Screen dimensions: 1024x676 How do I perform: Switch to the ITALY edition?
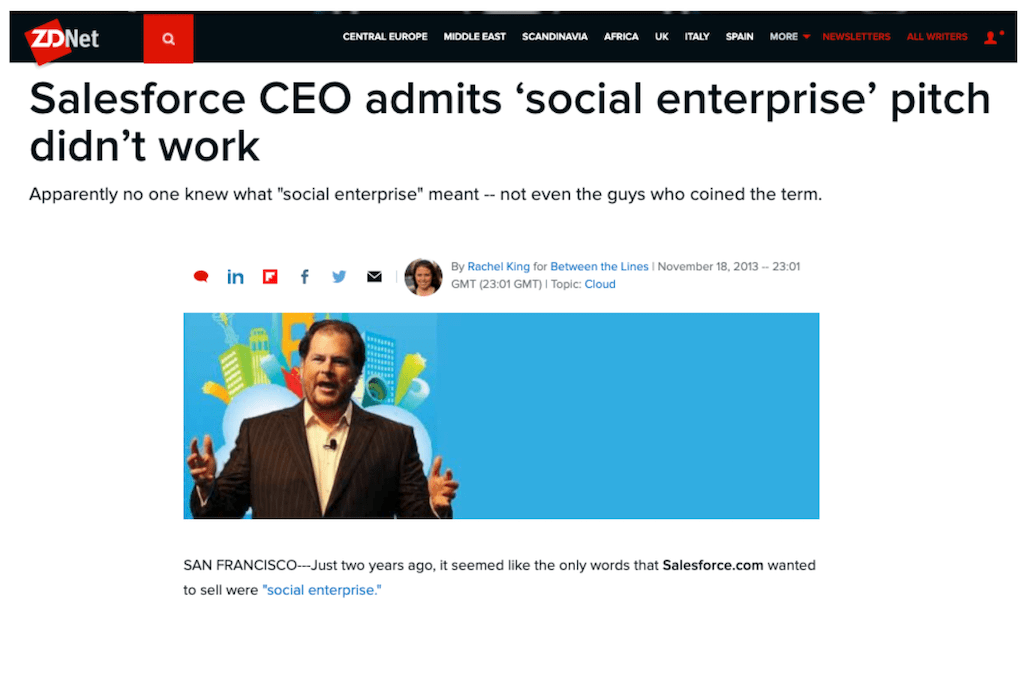coord(697,36)
